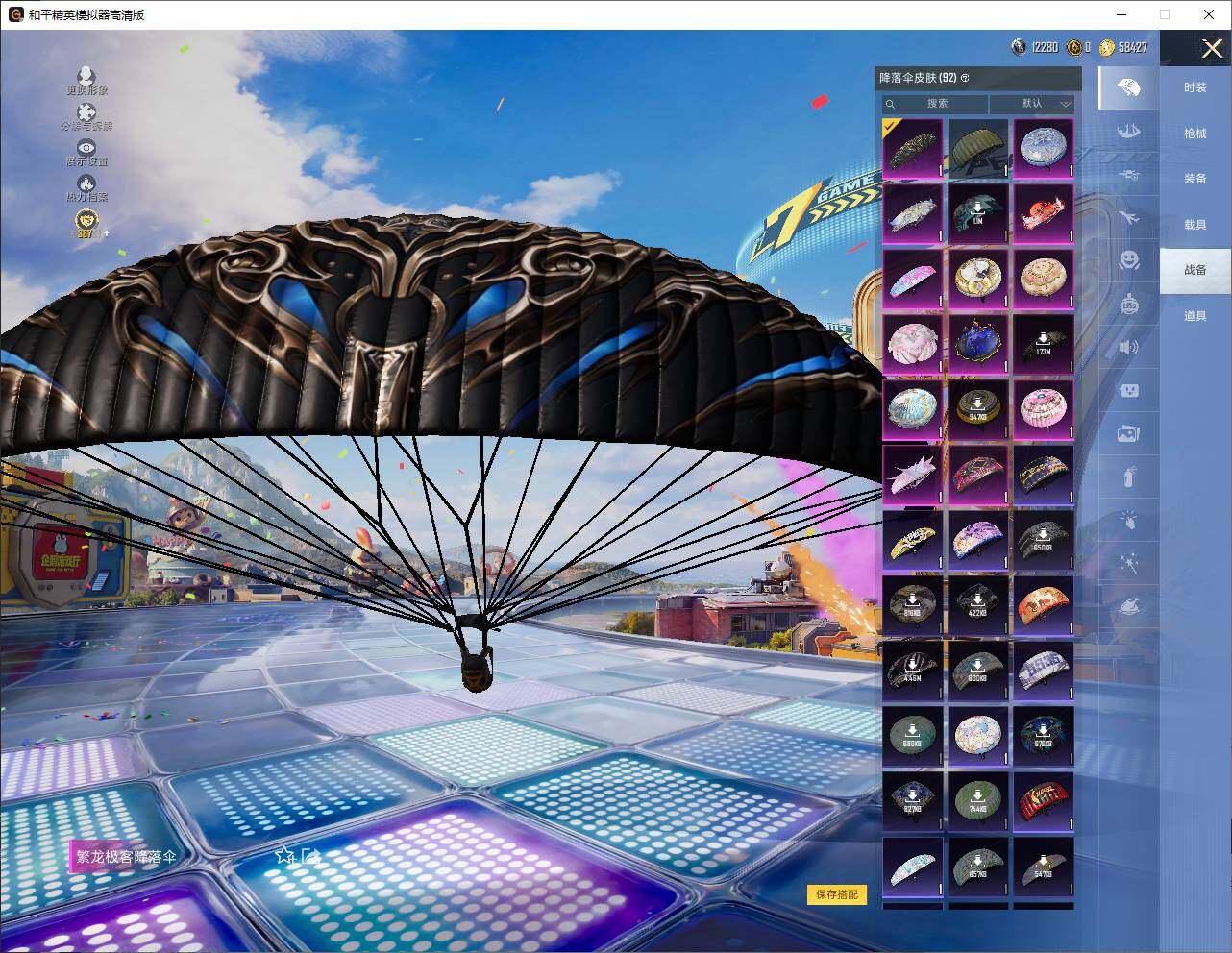Select the equipped checkmarked parachute skin
The image size is (1232, 953).
point(913,148)
